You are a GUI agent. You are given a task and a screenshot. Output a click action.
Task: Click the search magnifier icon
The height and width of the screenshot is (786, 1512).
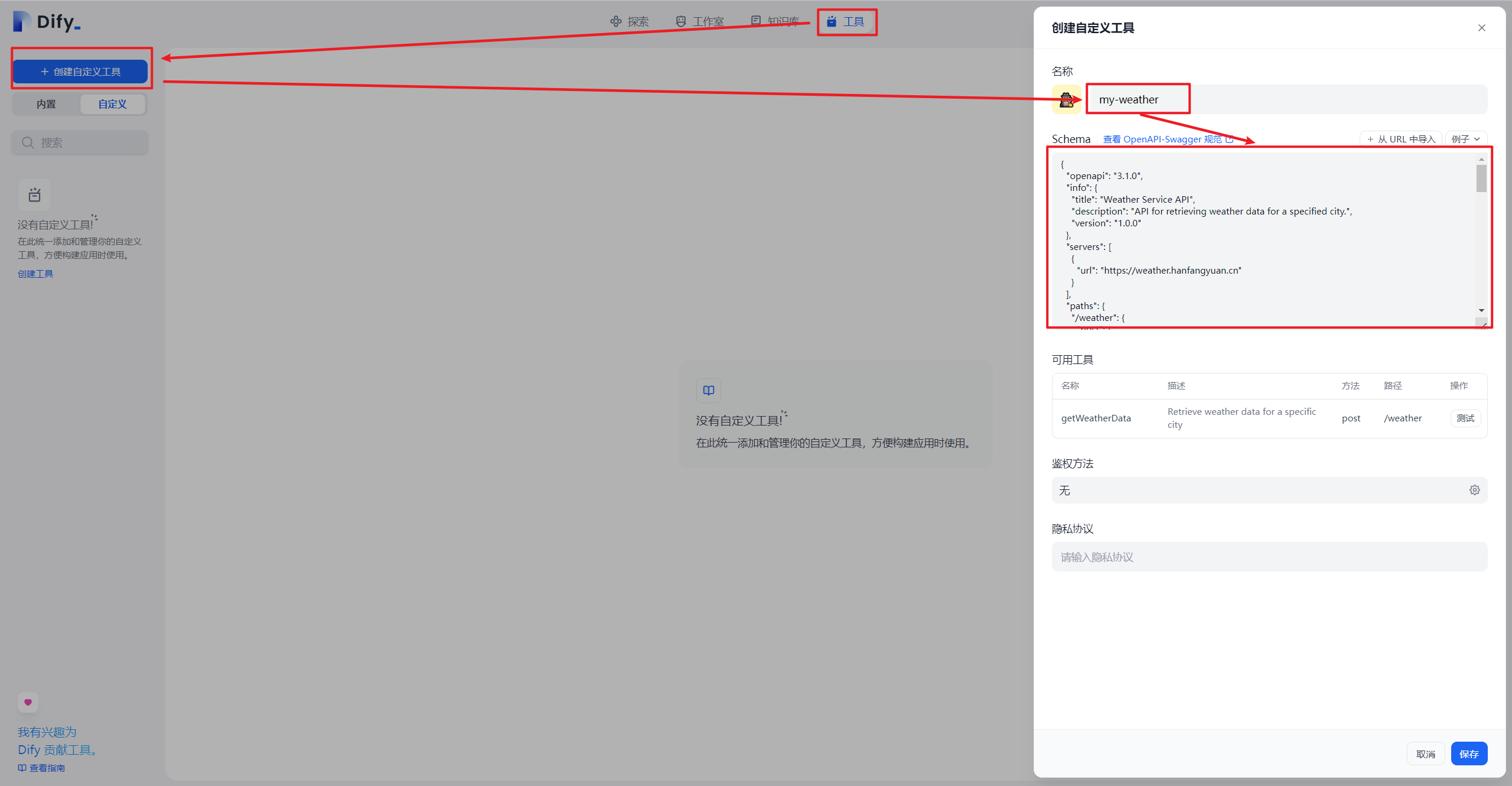[x=27, y=142]
